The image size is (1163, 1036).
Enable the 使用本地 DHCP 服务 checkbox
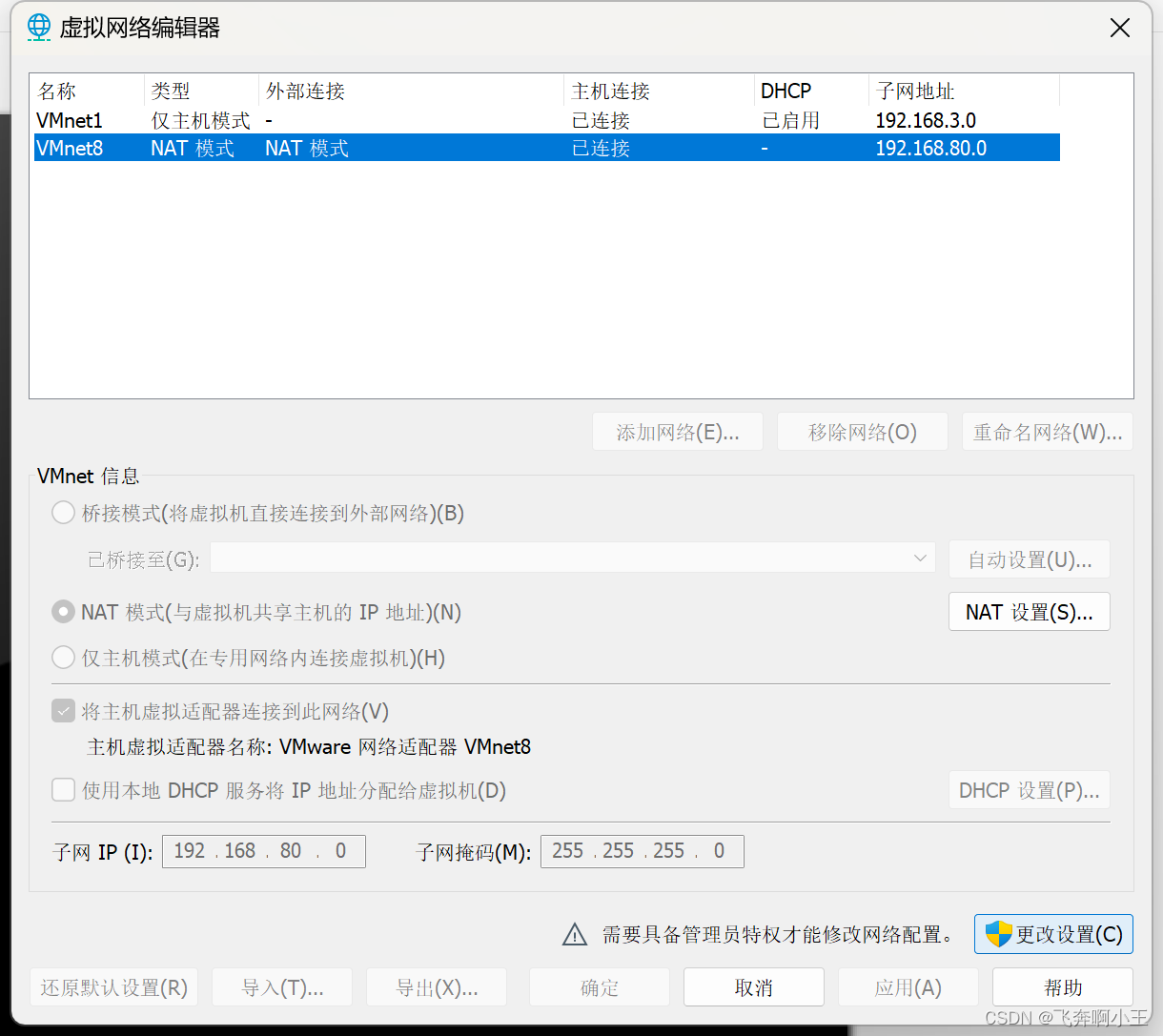(63, 789)
